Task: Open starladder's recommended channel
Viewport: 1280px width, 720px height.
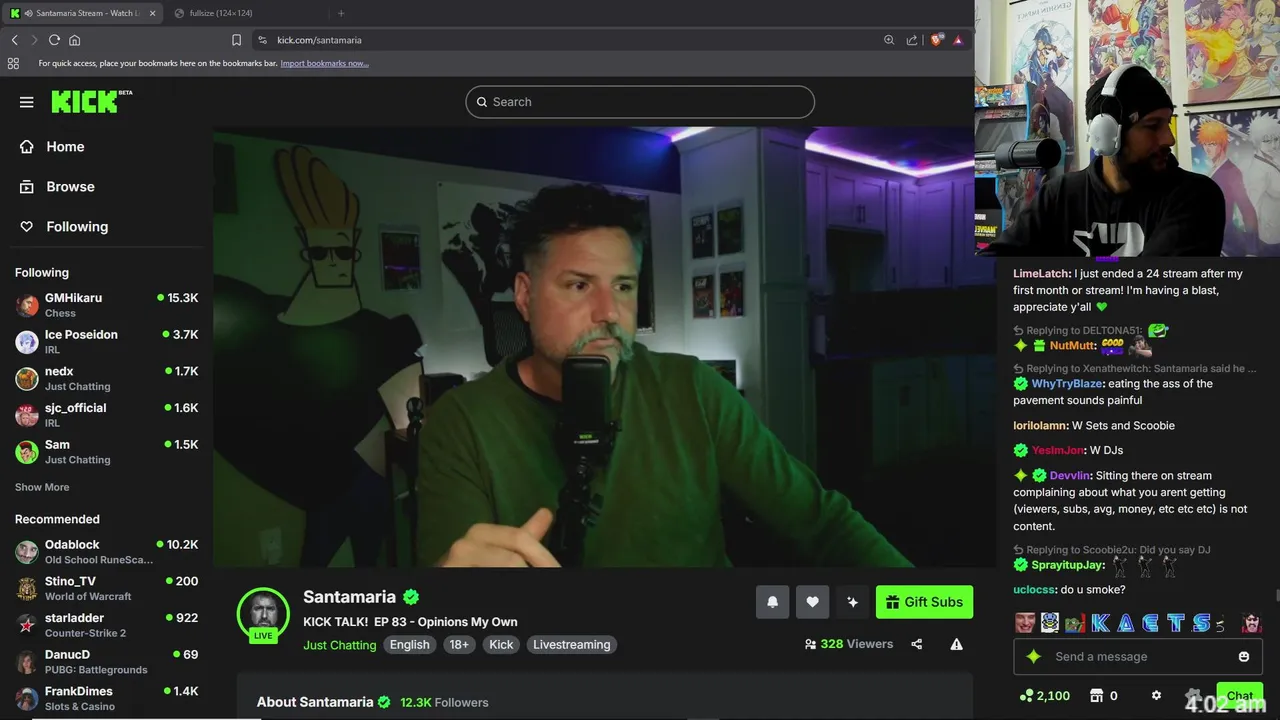Action: point(107,625)
